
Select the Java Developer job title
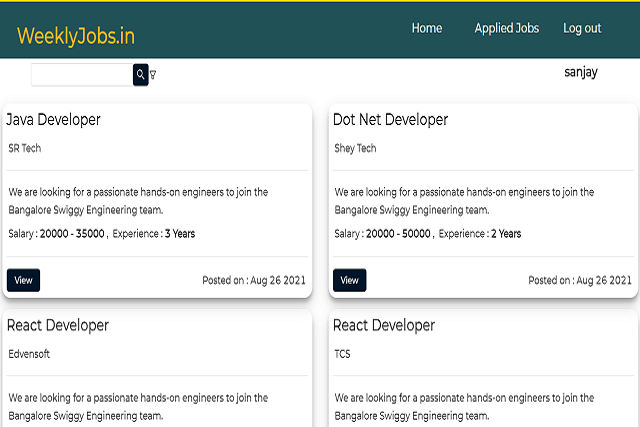(x=54, y=120)
